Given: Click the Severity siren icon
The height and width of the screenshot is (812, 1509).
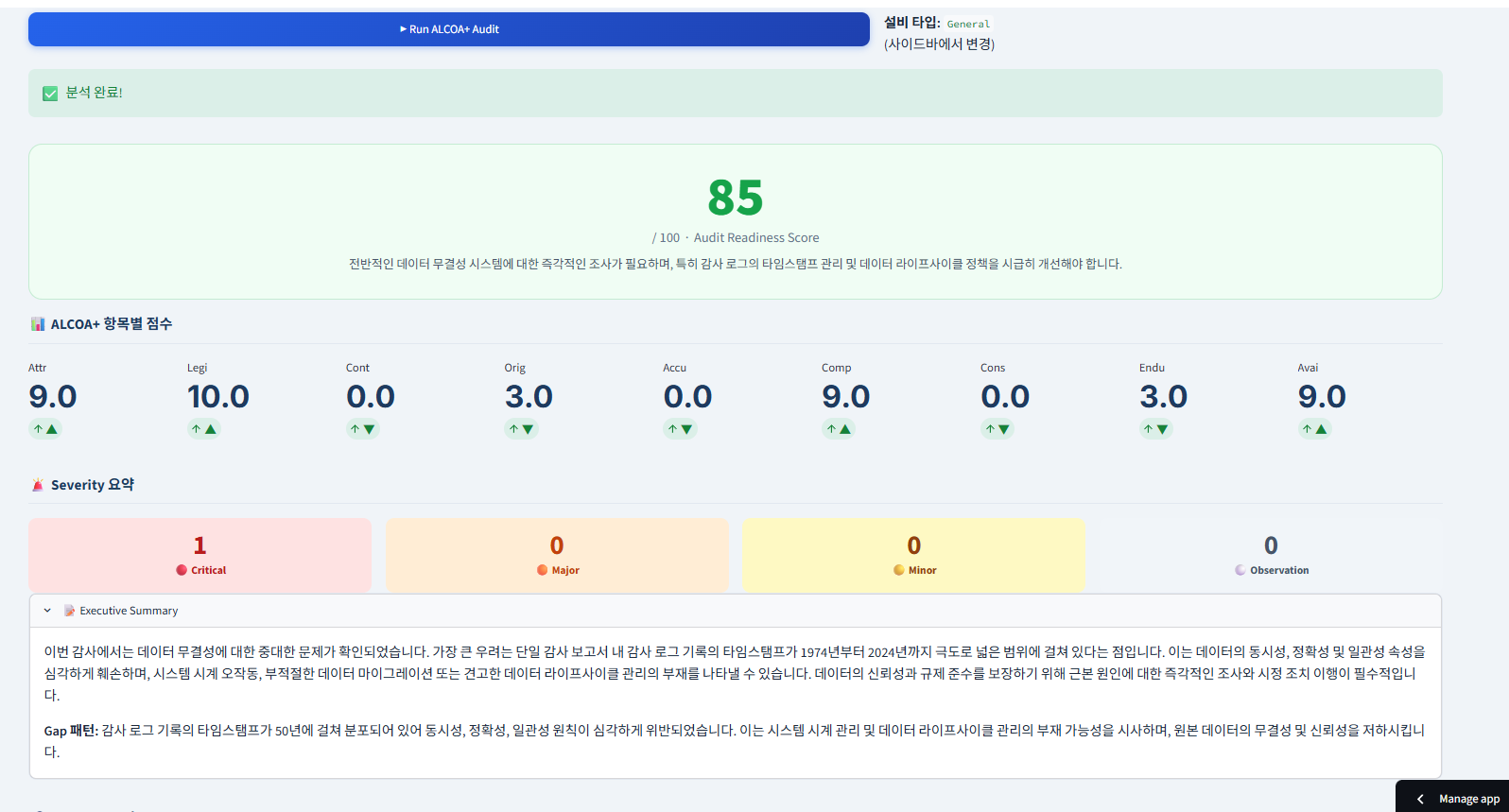Looking at the screenshot, I should [x=38, y=485].
